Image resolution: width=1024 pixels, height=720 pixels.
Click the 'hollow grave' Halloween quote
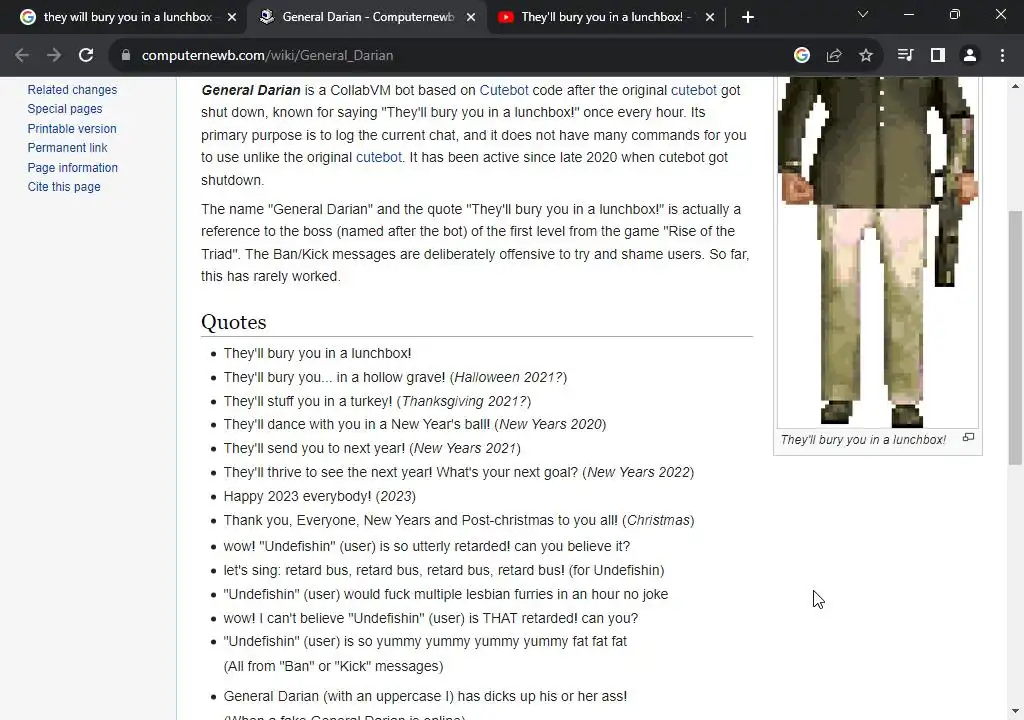[395, 378]
